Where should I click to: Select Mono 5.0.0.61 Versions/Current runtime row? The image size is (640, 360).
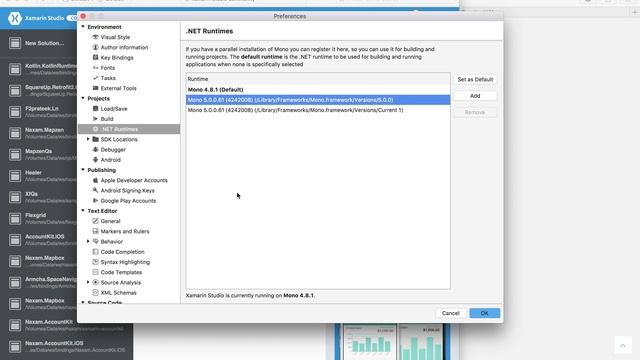coord(318,110)
